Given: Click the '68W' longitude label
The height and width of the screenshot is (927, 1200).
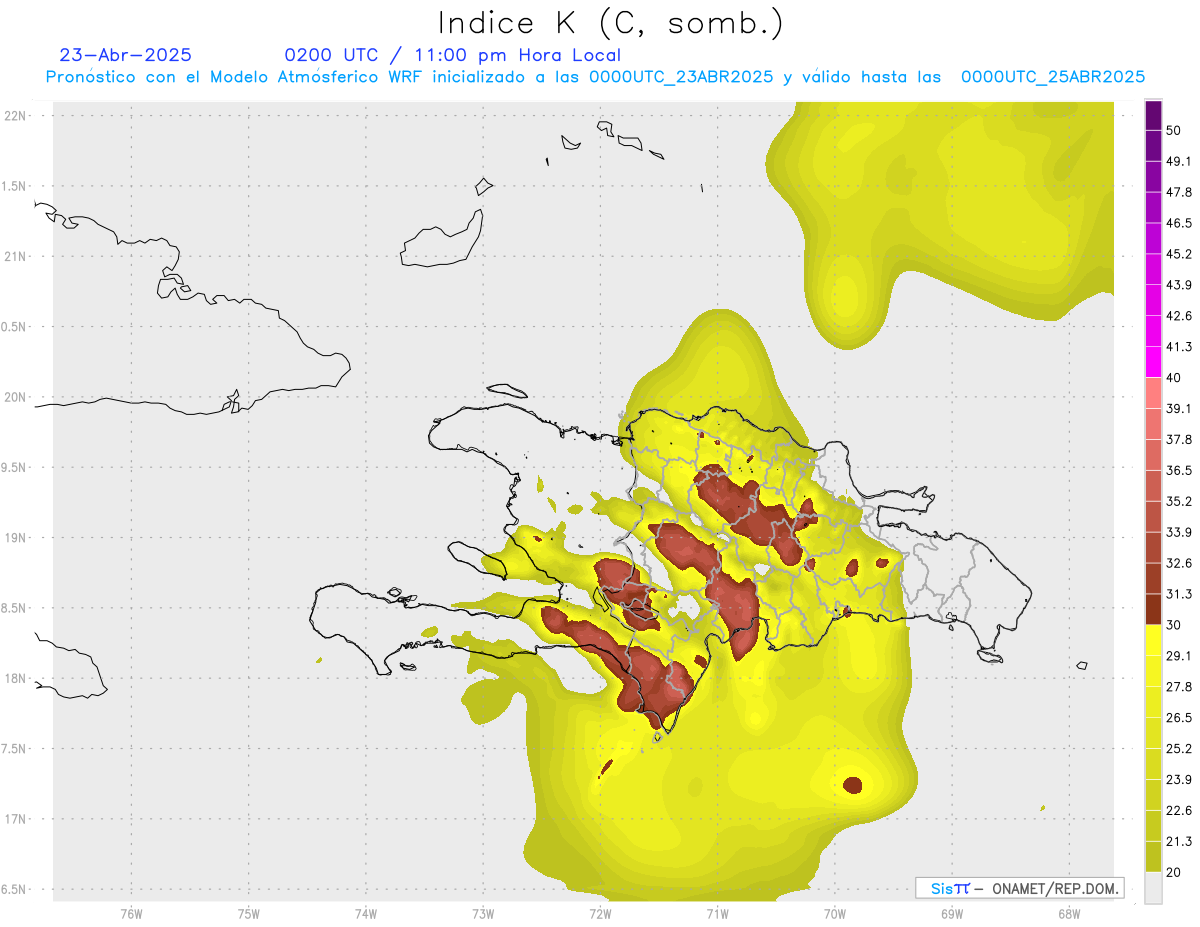Looking at the screenshot, I should [x=1069, y=914].
